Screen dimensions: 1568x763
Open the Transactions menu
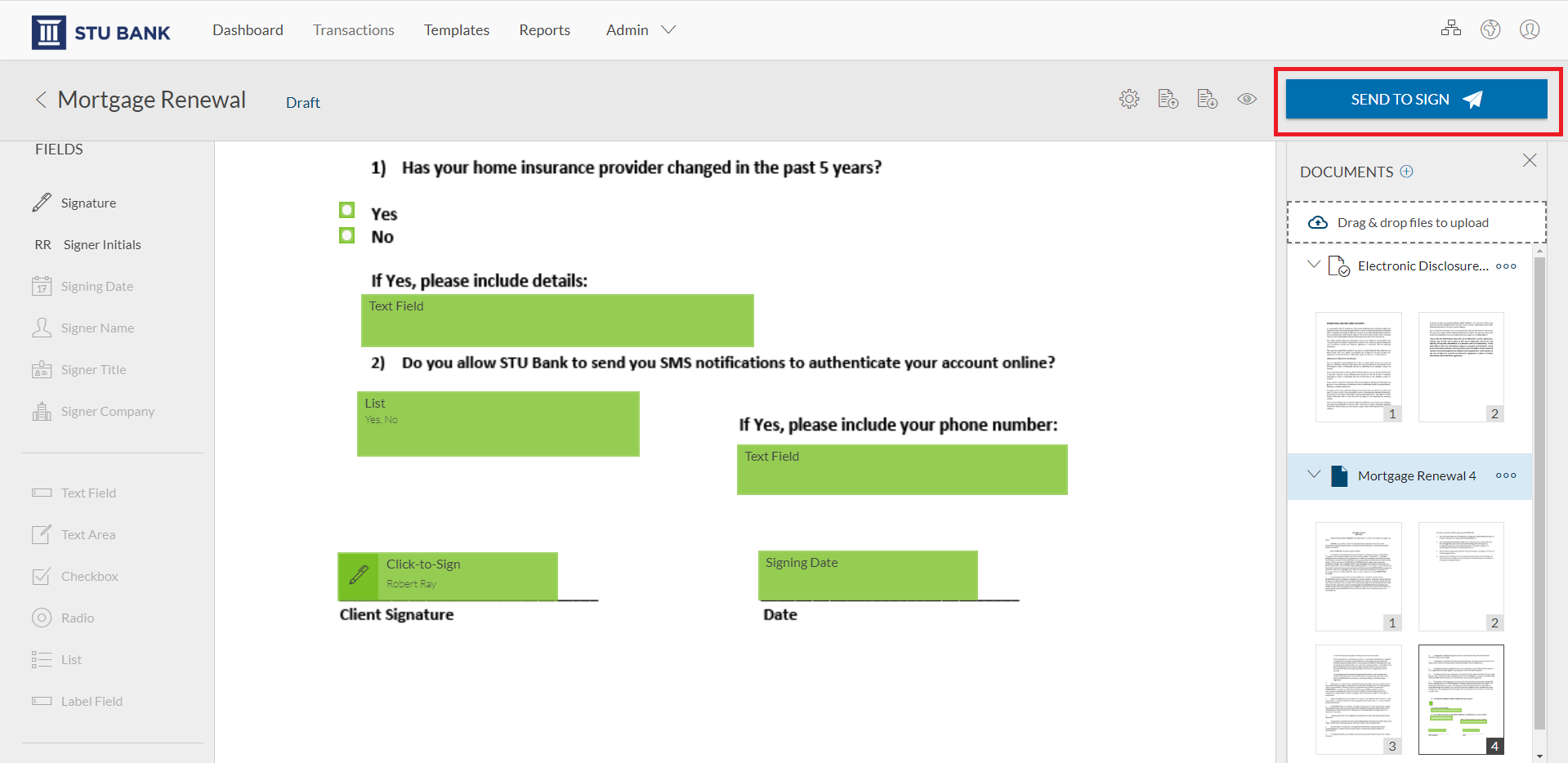pyautogui.click(x=353, y=30)
